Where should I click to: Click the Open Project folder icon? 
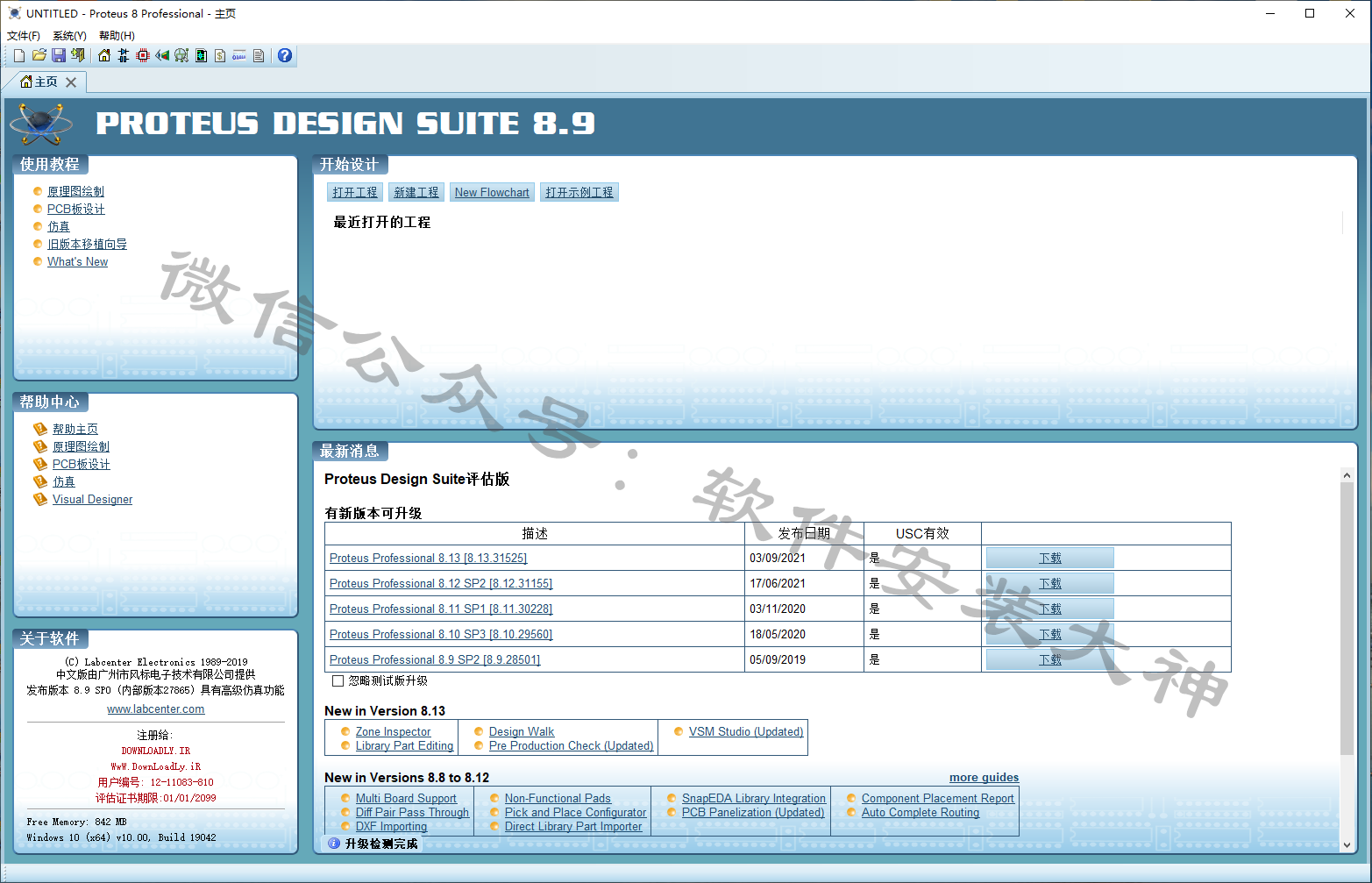[x=39, y=55]
